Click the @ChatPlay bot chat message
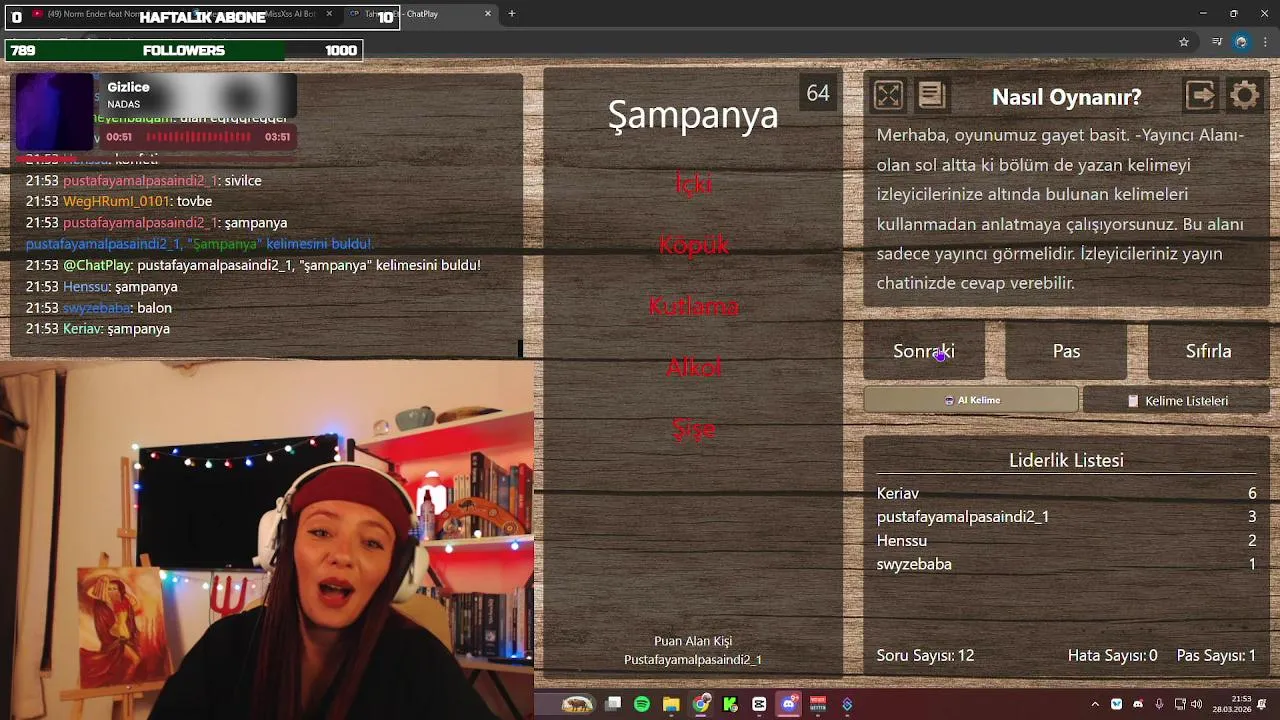This screenshot has height=720, width=1280. pos(253,265)
